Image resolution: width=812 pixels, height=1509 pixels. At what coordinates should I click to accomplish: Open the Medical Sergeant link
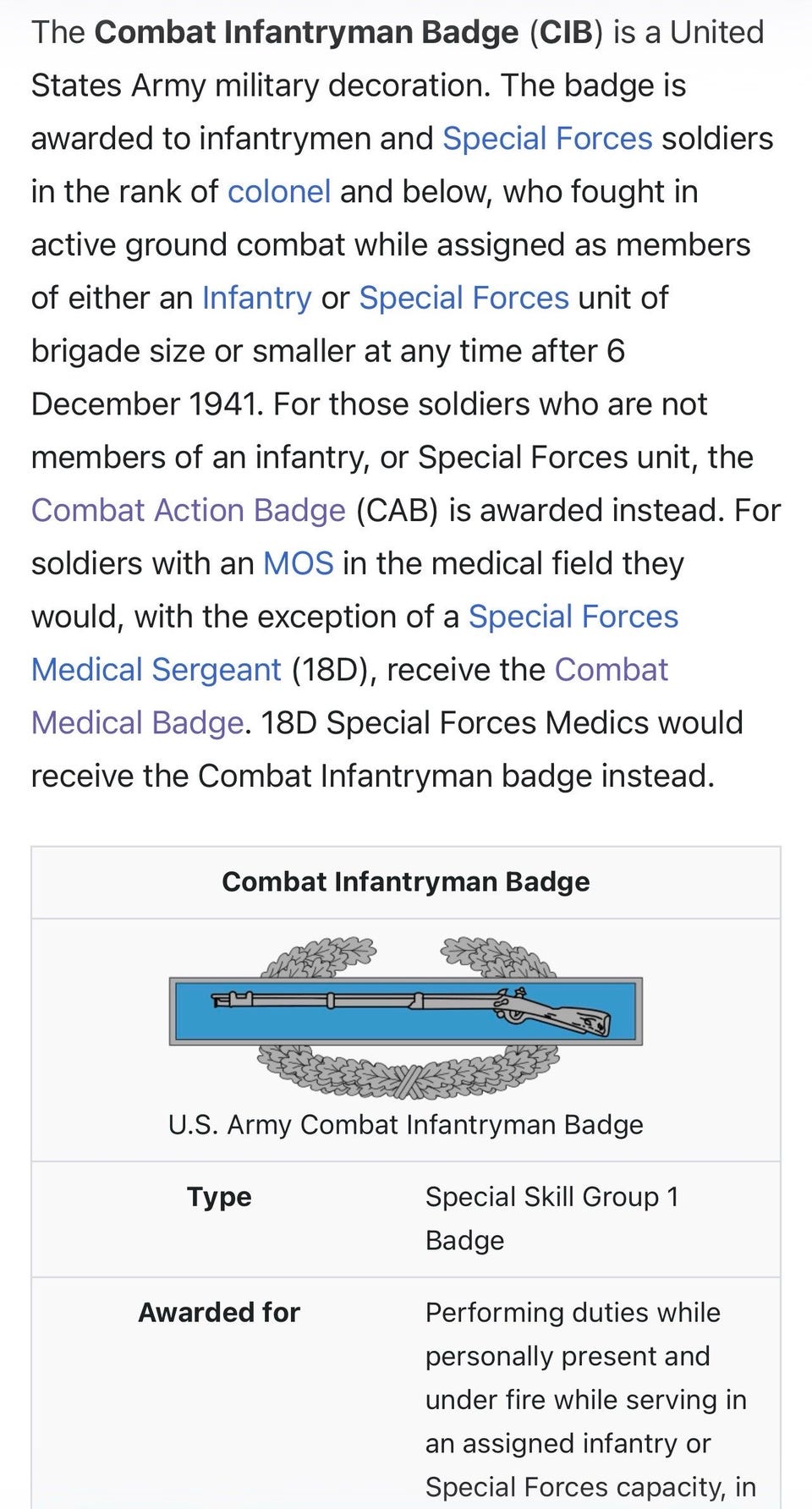[156, 670]
